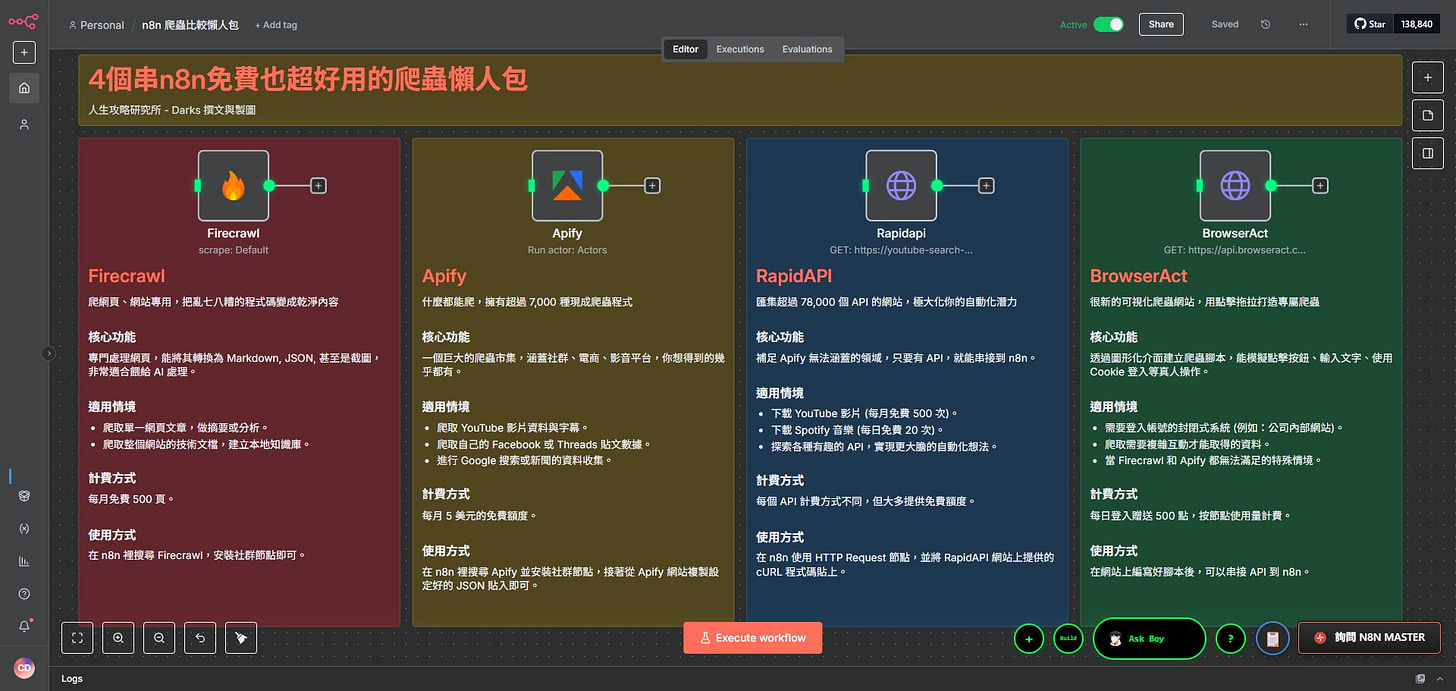
Task: Select the BrowserAct globe node
Action: tap(1235, 185)
